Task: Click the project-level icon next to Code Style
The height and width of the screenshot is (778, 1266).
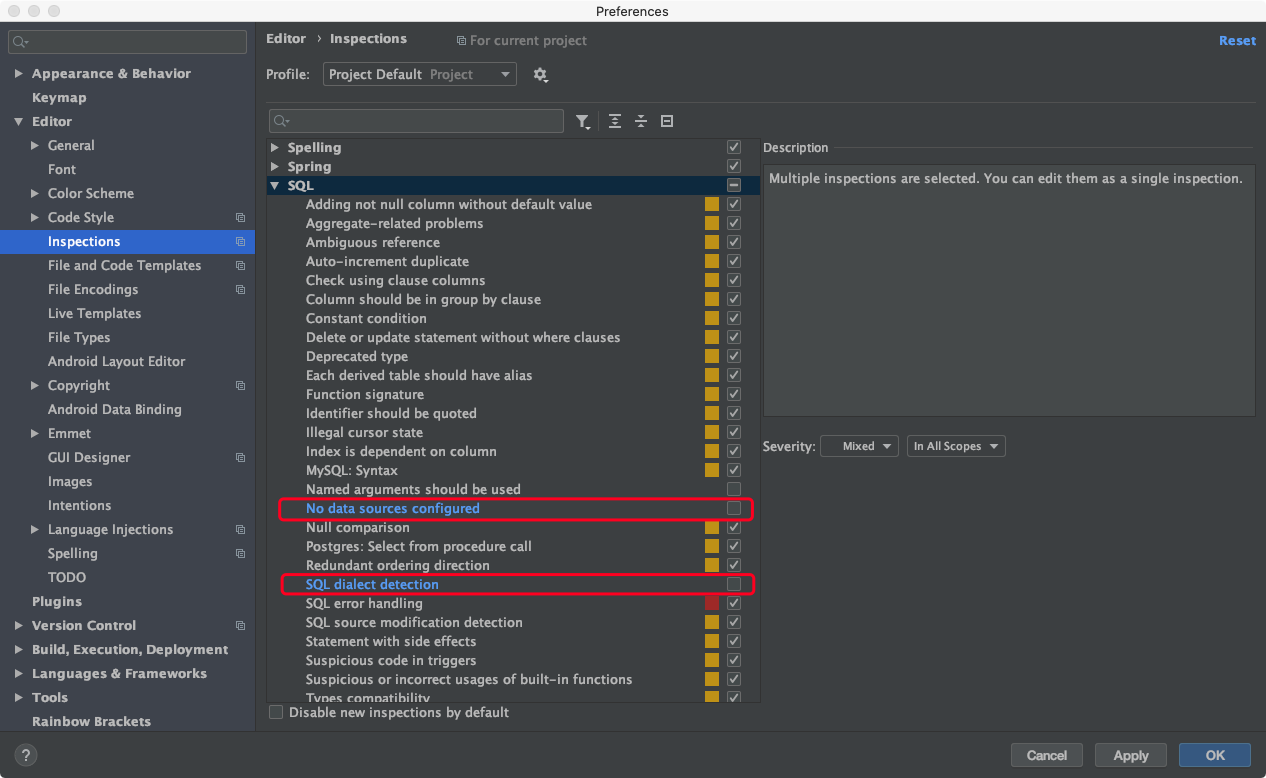Action: [240, 218]
